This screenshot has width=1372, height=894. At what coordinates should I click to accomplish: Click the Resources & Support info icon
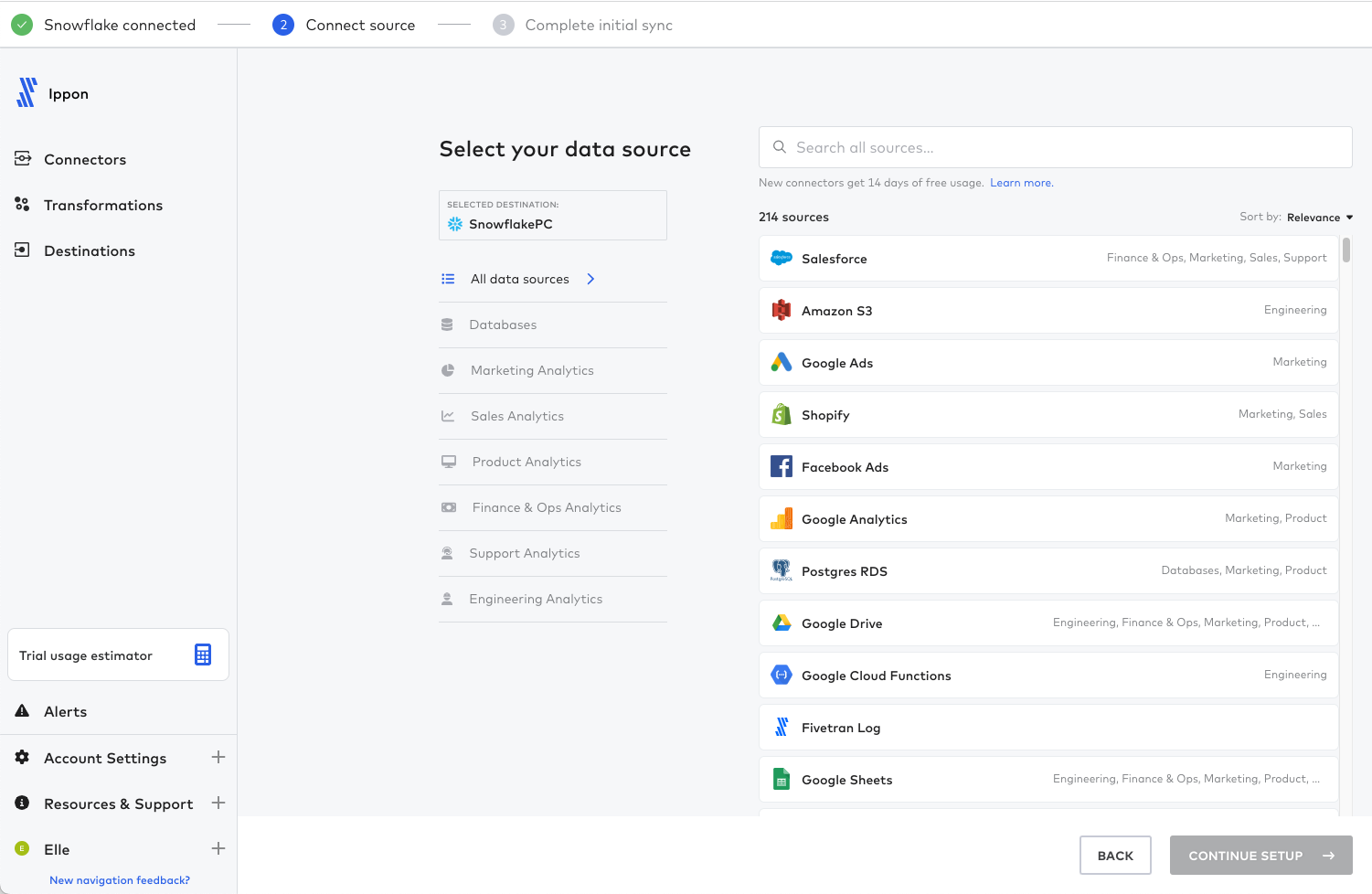22,803
